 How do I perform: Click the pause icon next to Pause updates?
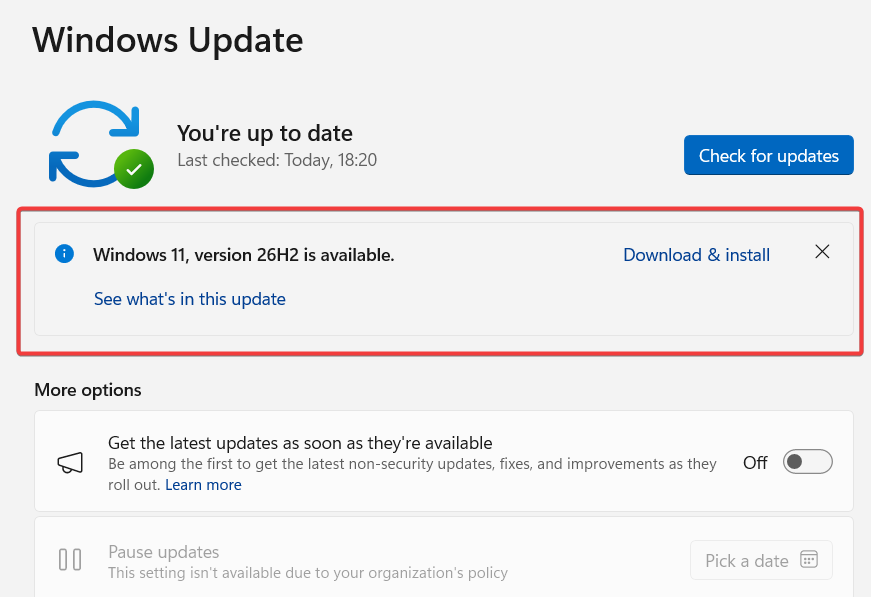(70, 559)
